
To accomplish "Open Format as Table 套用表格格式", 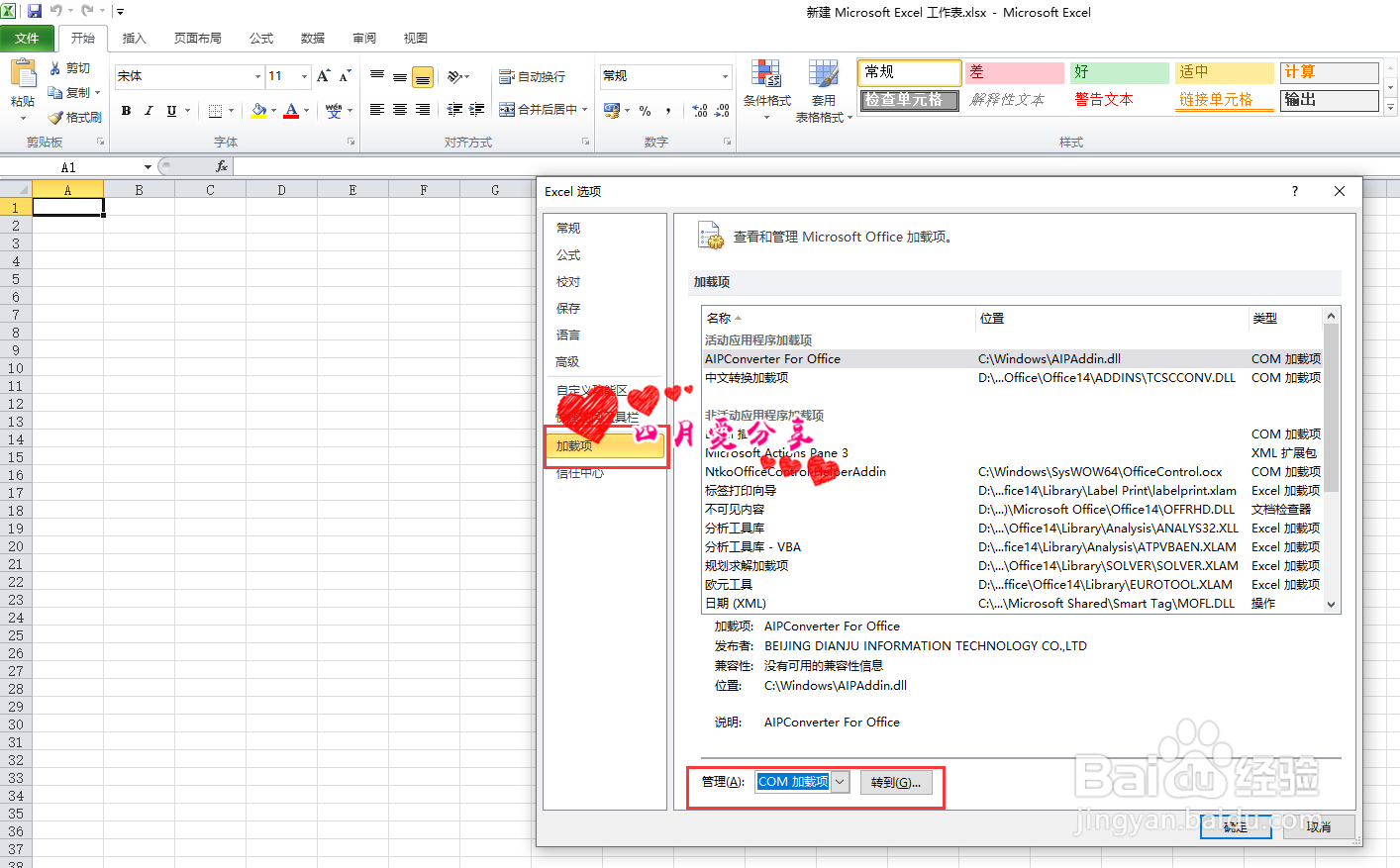I will pyautogui.click(x=822, y=90).
